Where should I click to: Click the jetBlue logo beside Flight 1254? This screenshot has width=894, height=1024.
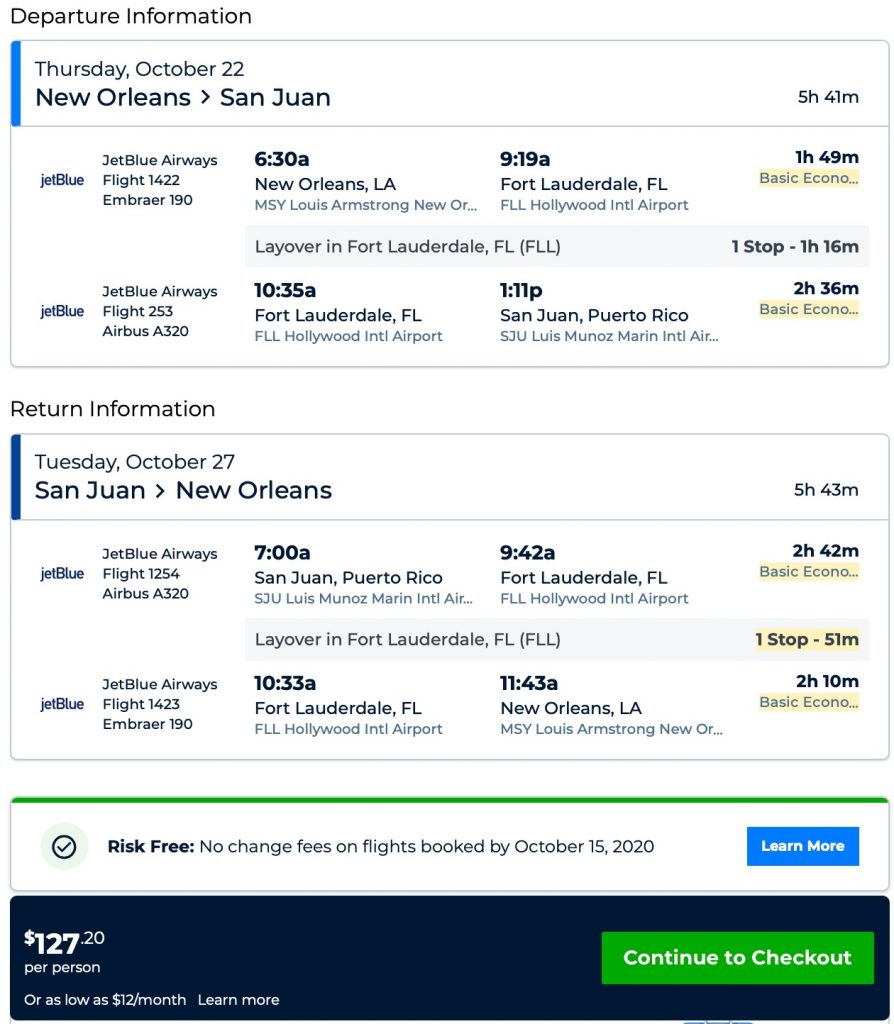(62, 573)
